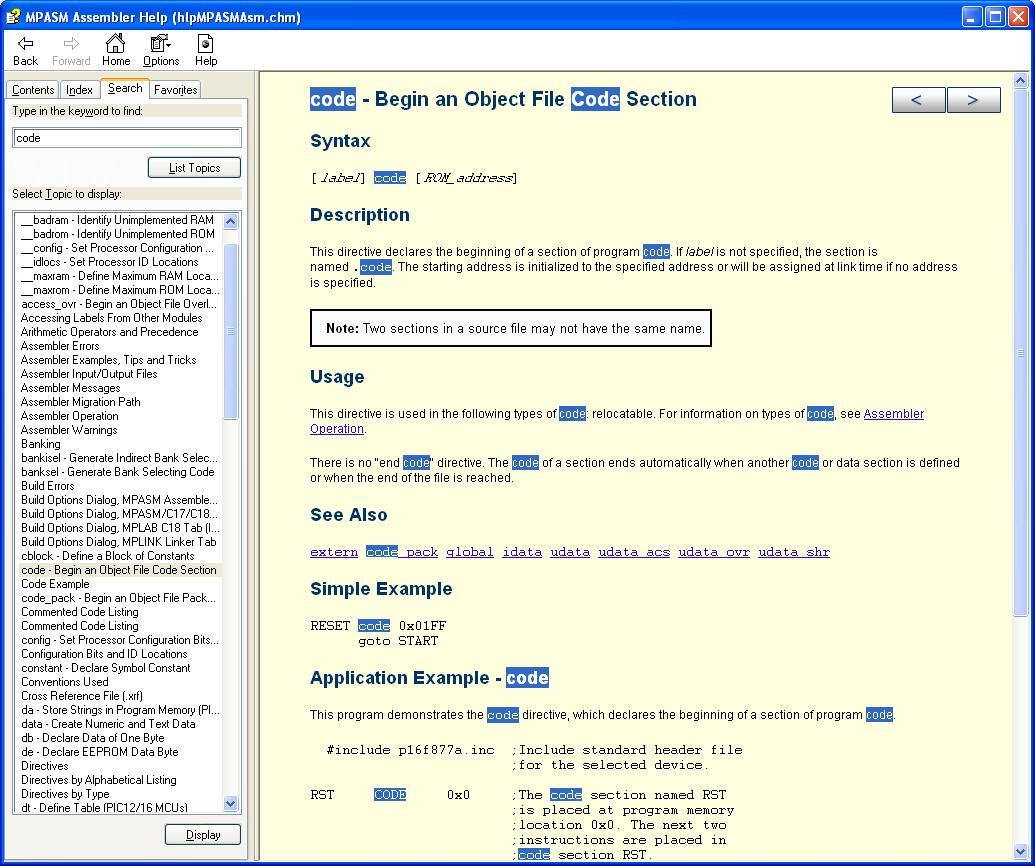
Task: Select '__config - Set Processor Configuration' topic
Action: 117,248
